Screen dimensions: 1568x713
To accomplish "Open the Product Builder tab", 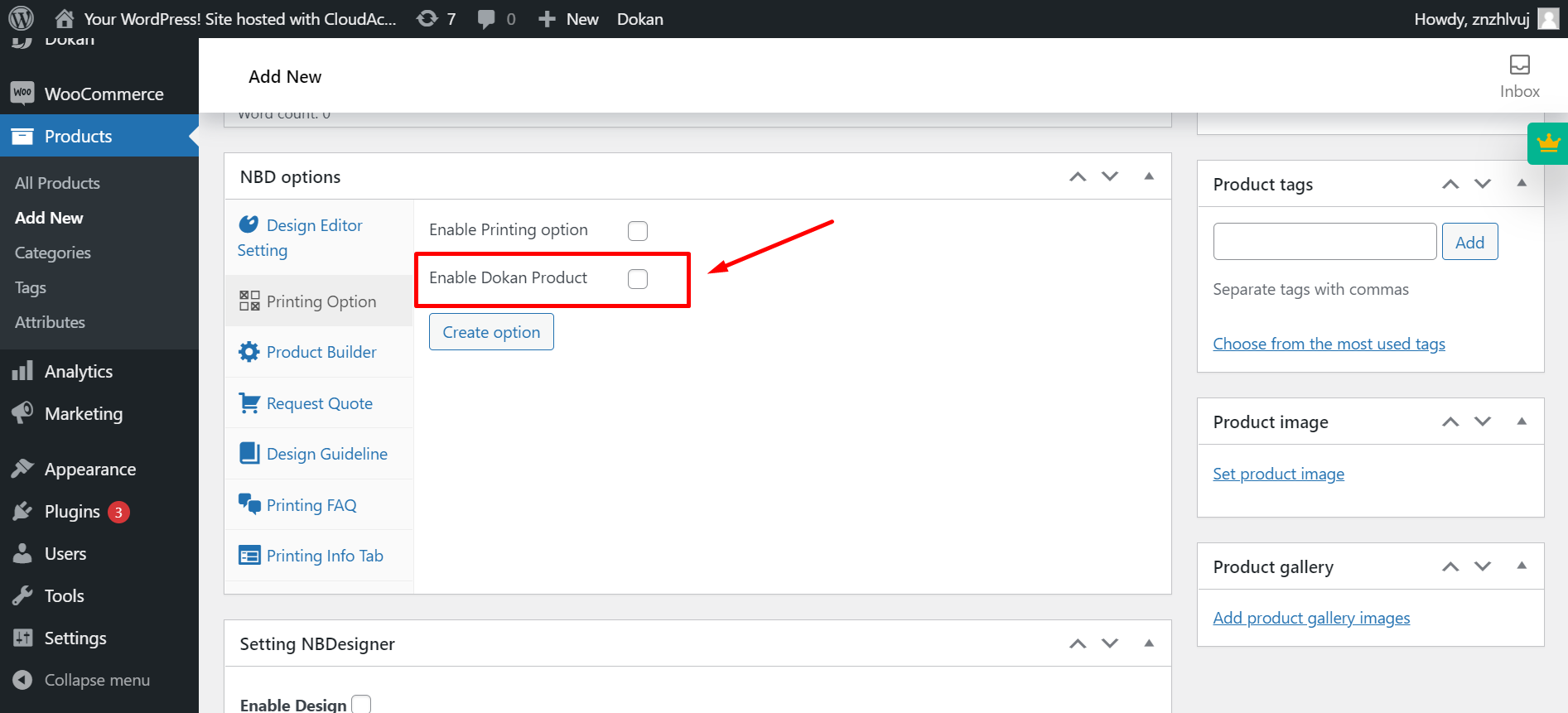I will point(319,352).
